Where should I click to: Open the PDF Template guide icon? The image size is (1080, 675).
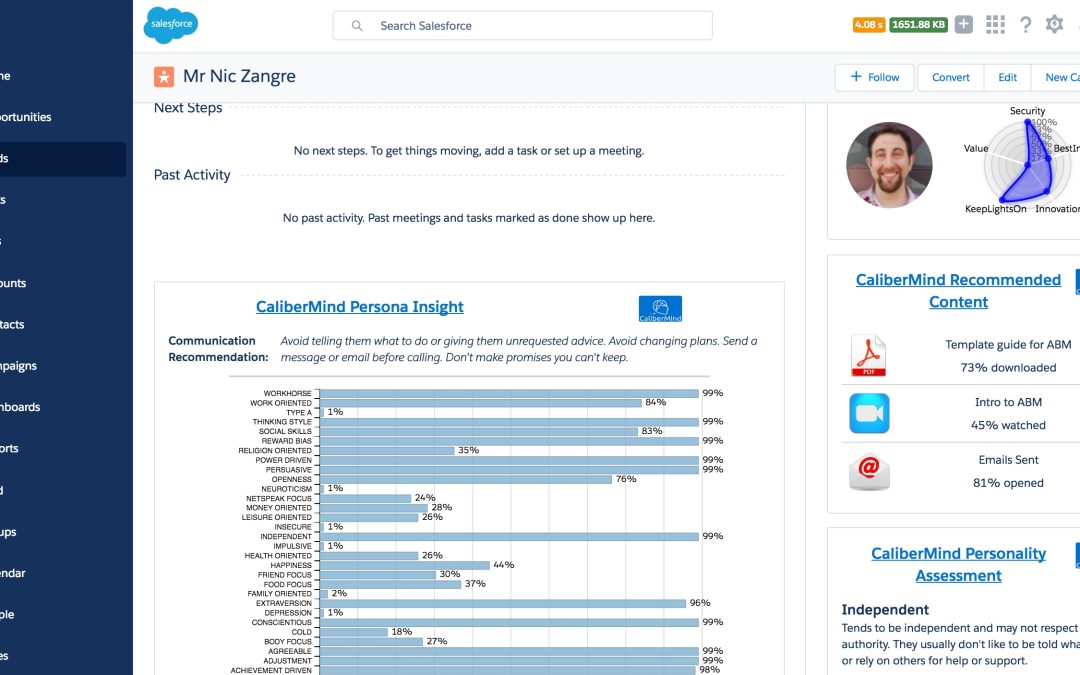click(869, 355)
